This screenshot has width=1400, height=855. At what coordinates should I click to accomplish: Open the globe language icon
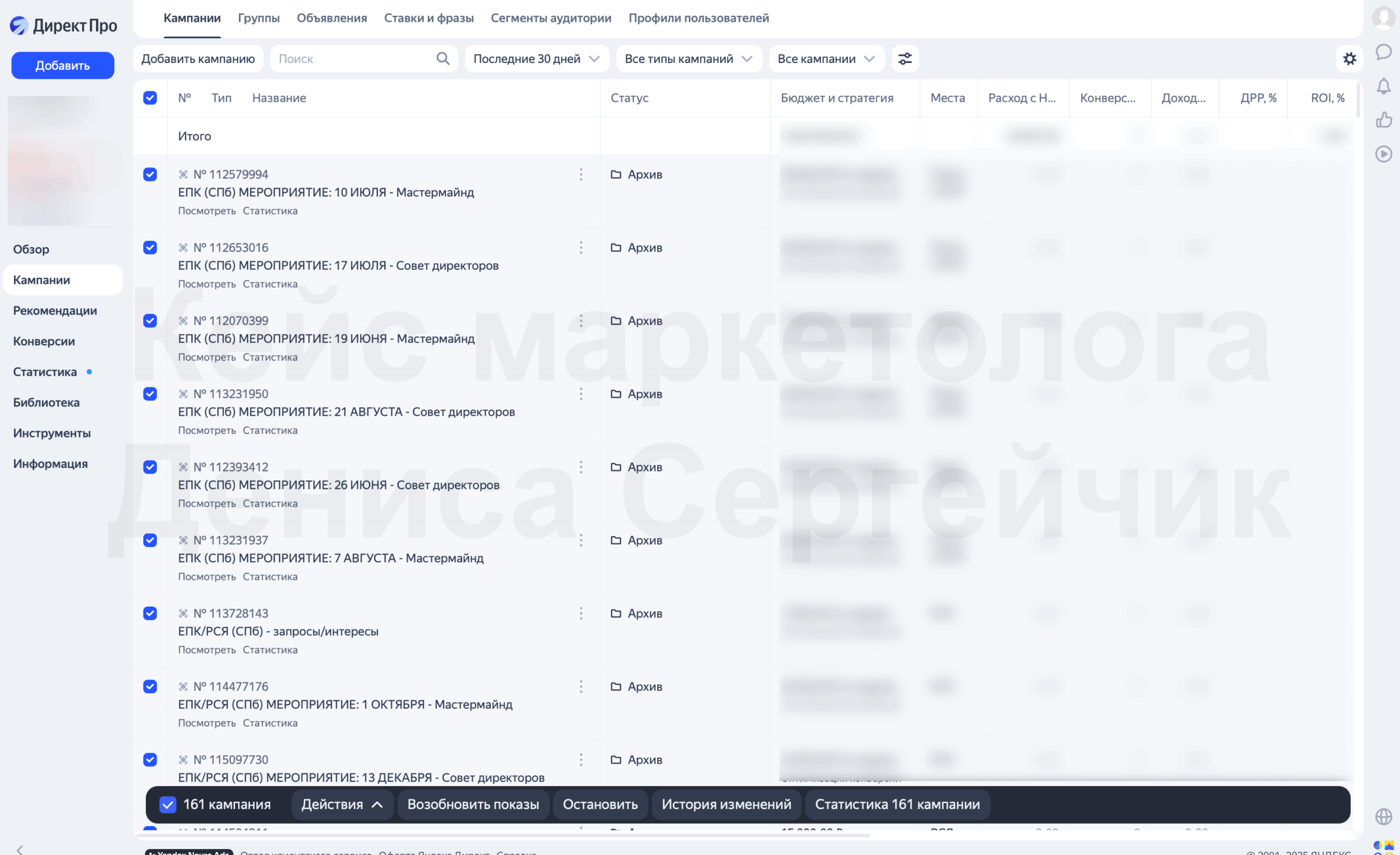click(1383, 816)
